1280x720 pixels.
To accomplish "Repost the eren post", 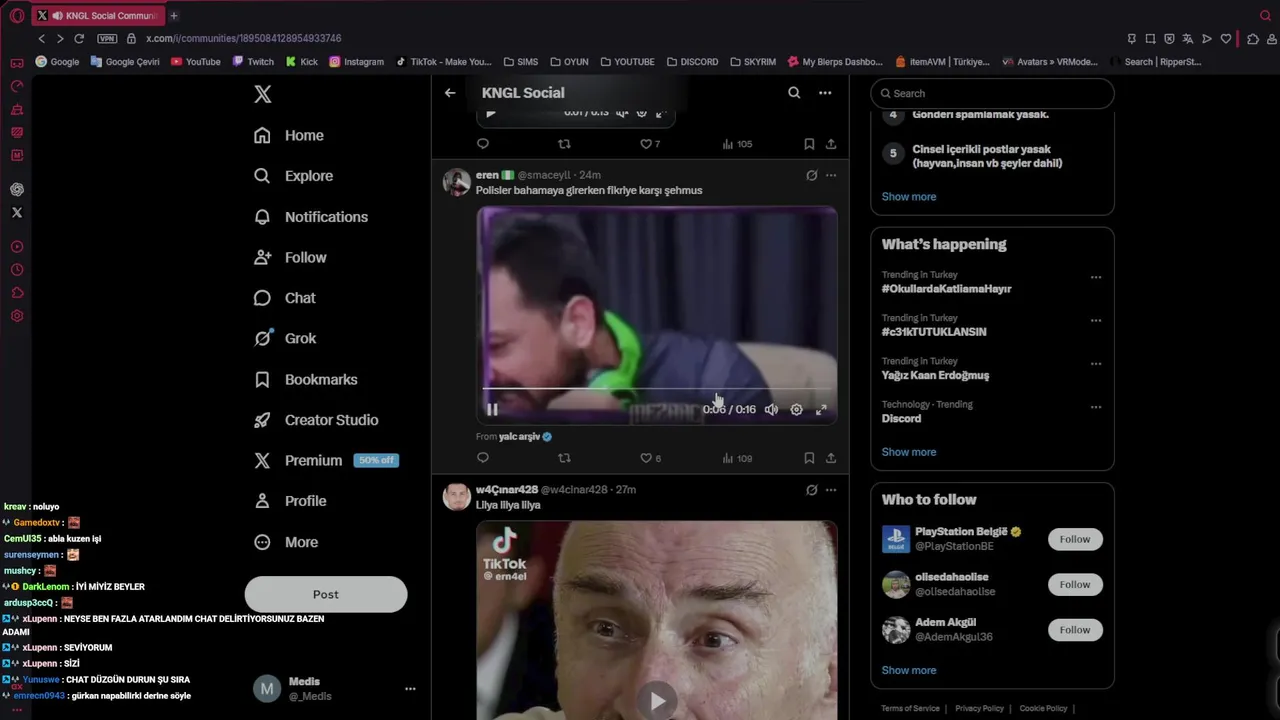I will tap(564, 458).
